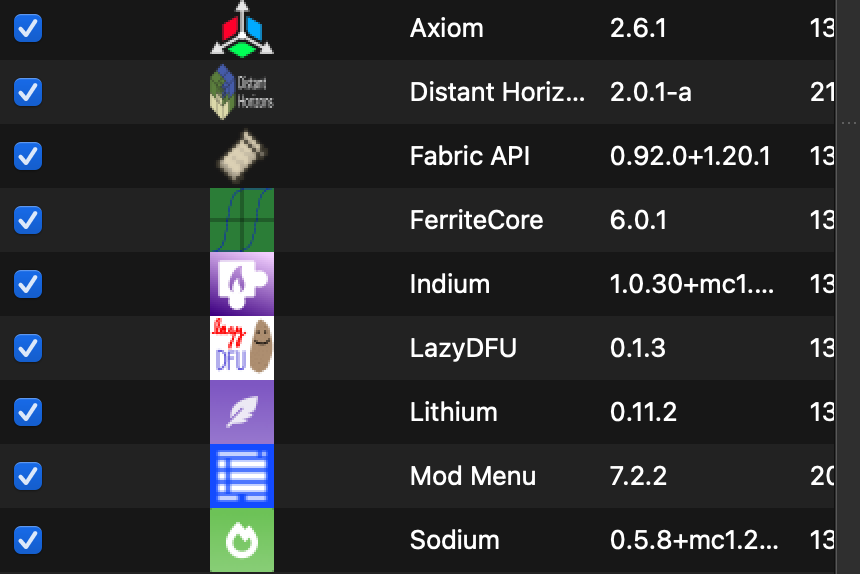This screenshot has width=860, height=574.
Task: Click the Sodium green flame icon
Action: pyautogui.click(x=242, y=540)
